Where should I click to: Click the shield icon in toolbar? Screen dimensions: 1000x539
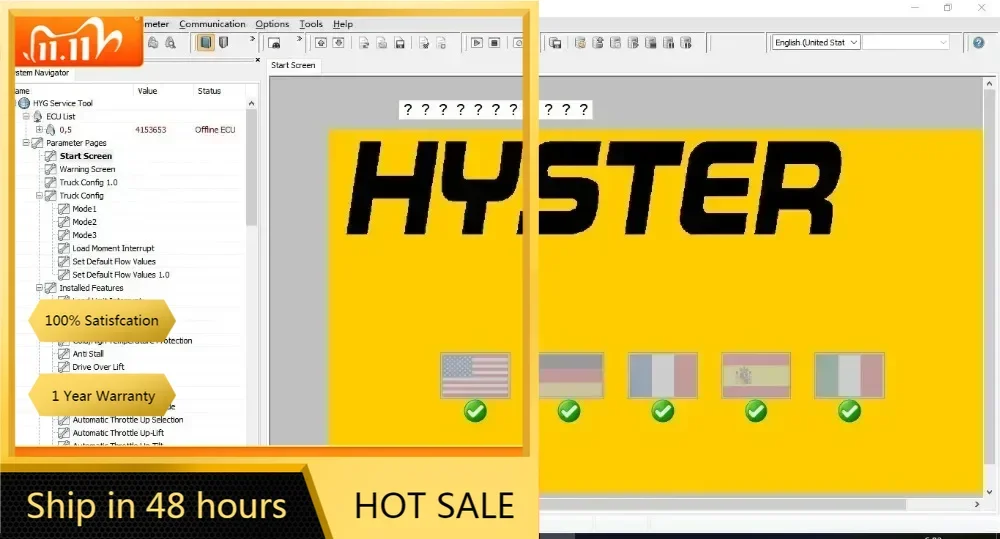click(223, 43)
